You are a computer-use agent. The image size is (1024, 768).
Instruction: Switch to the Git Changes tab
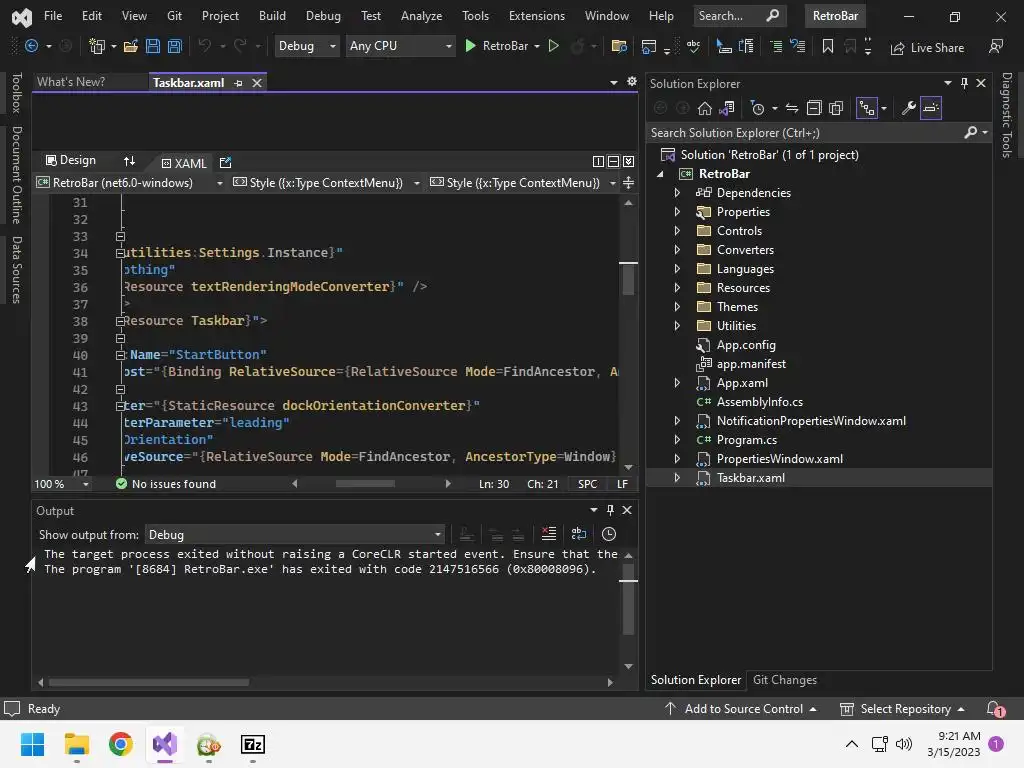pos(785,680)
